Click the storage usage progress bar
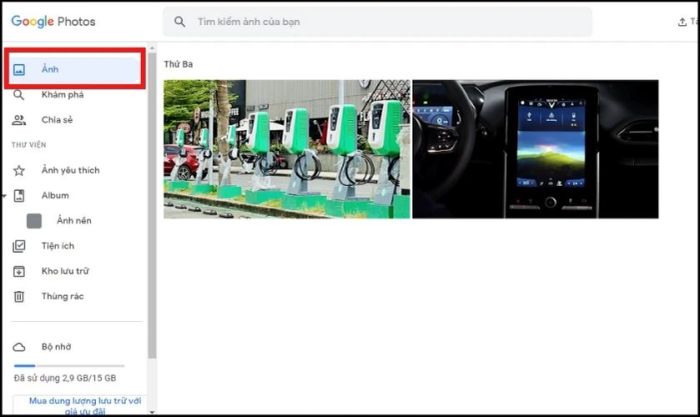The height and width of the screenshot is (417, 700). tap(68, 366)
